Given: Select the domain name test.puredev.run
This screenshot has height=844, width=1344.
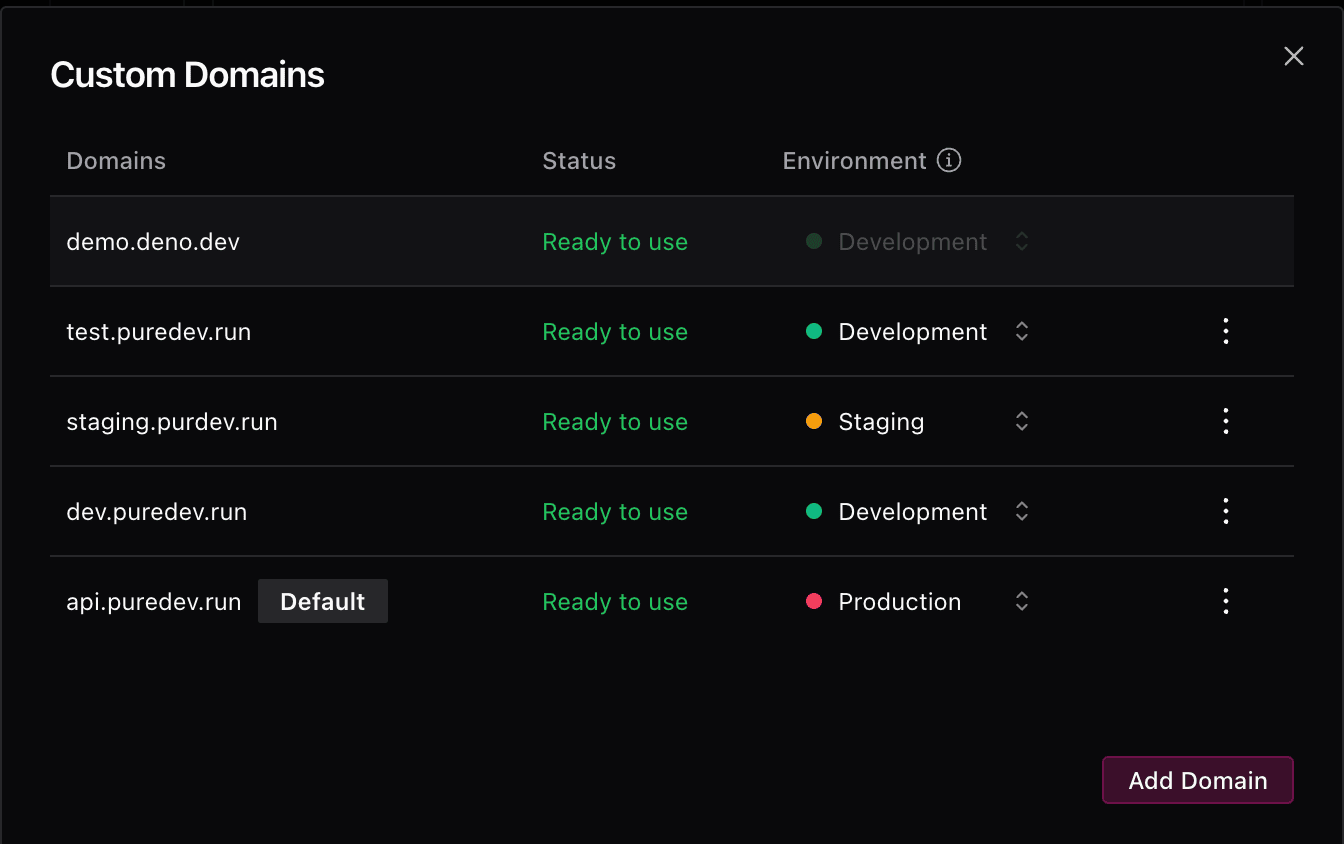Looking at the screenshot, I should [158, 331].
